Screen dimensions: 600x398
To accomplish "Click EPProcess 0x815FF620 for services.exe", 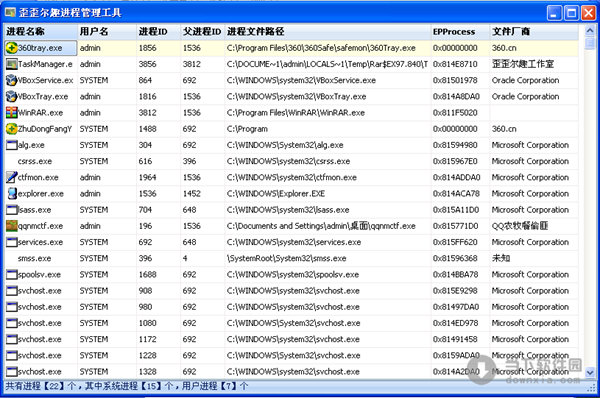I will pos(455,242).
